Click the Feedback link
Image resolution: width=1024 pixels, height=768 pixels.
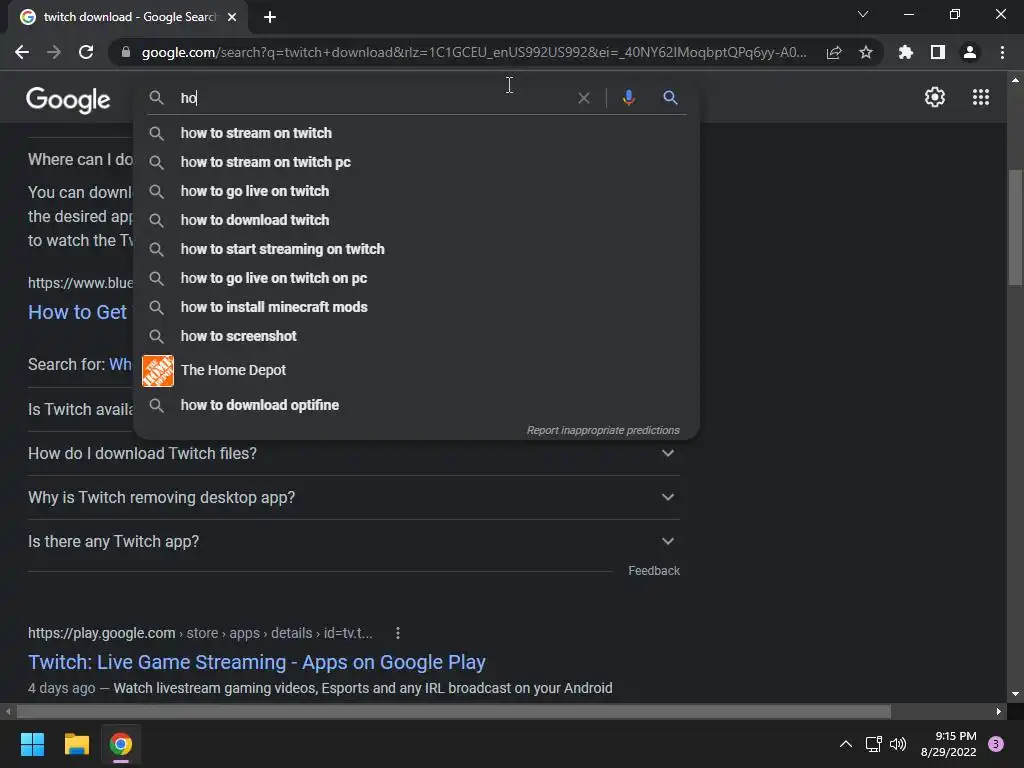654,571
